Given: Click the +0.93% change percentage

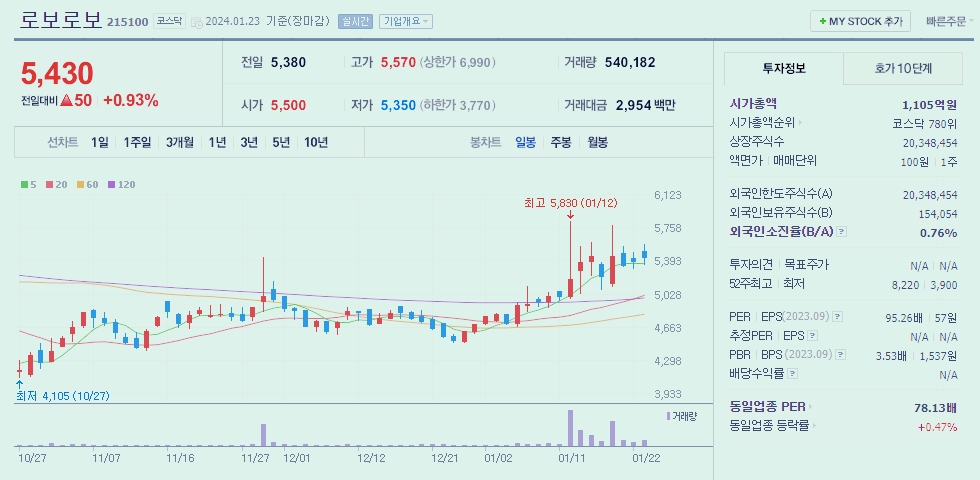Looking at the screenshot, I should [x=131, y=101].
